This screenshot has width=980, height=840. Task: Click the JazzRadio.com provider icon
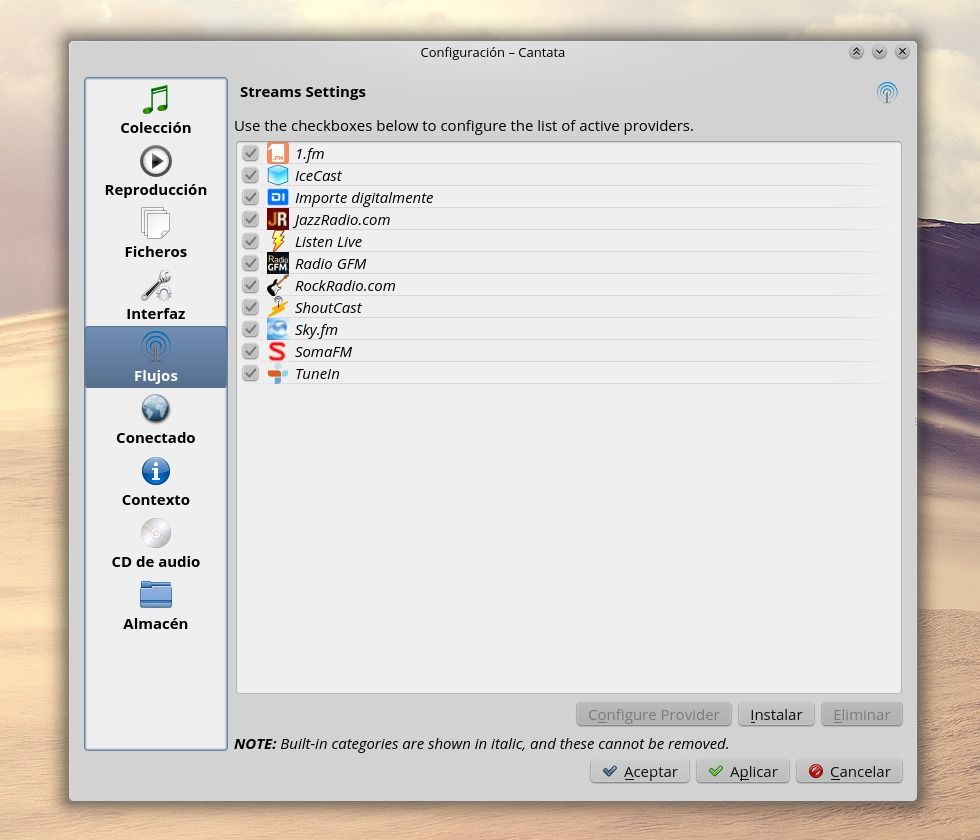(277, 219)
